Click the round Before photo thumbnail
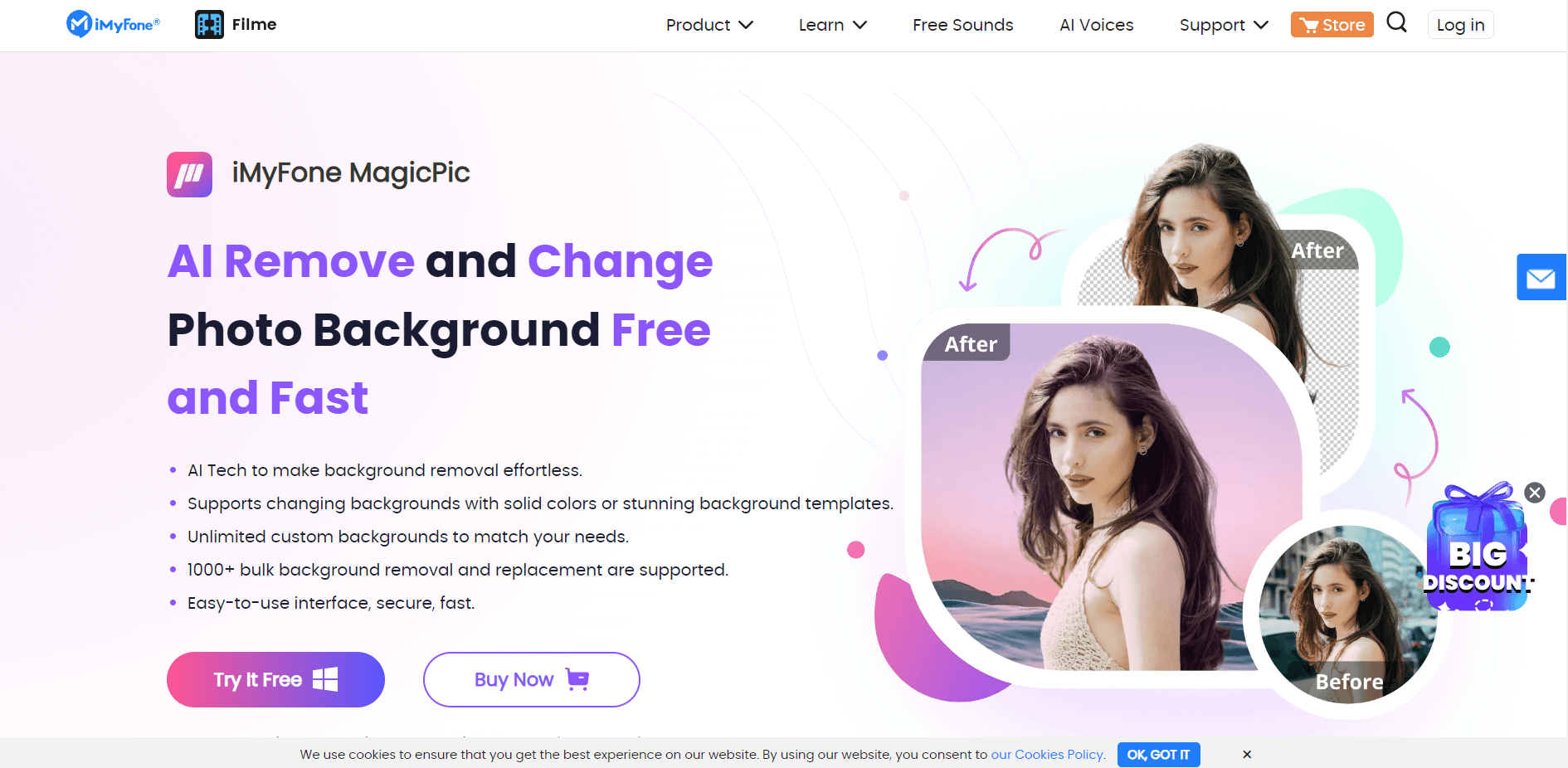Image resolution: width=1568 pixels, height=768 pixels. [1348, 615]
